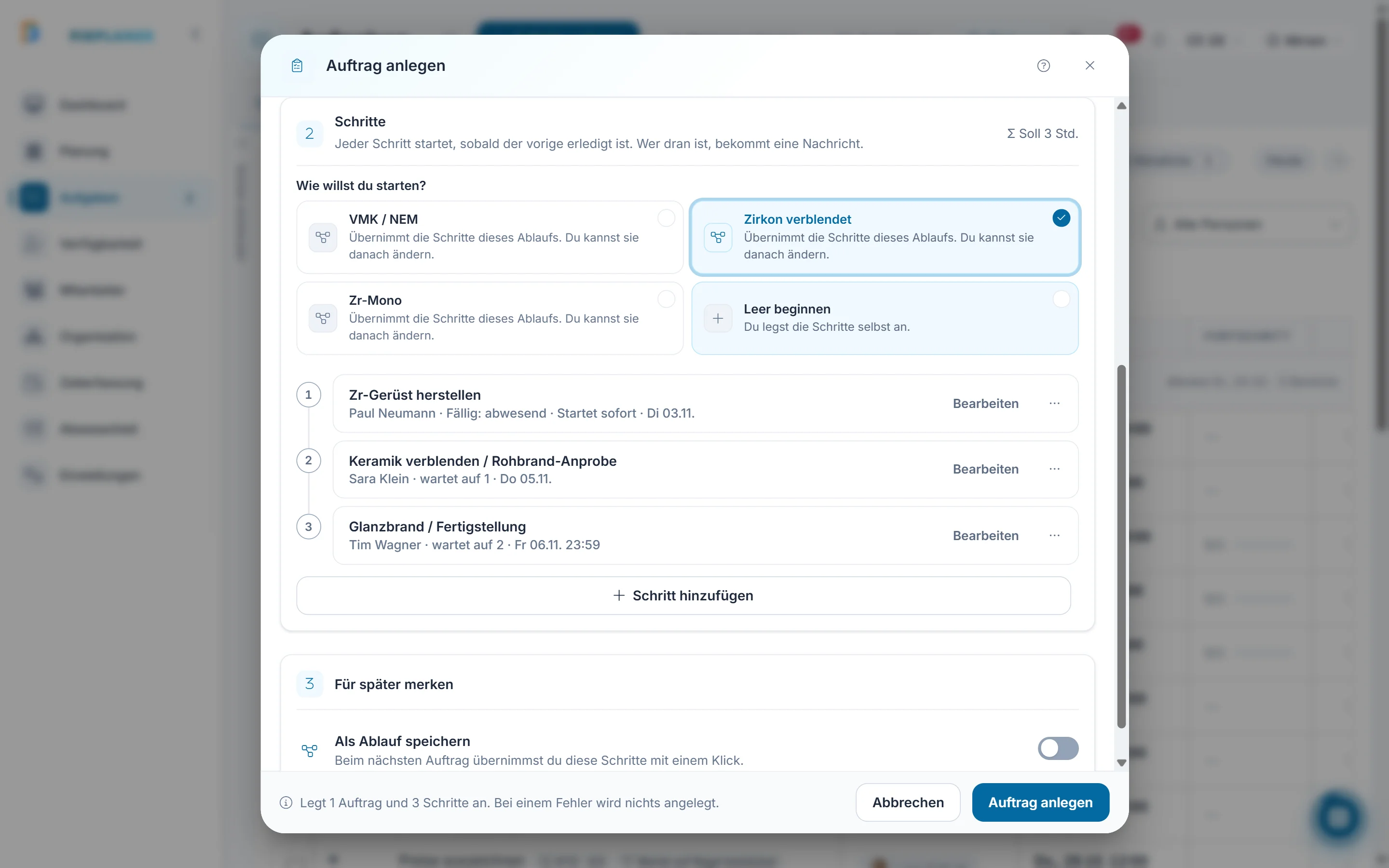
Task: Edit the Keramik verblenden / Rohbrand-Anprobe step
Action: point(985,469)
